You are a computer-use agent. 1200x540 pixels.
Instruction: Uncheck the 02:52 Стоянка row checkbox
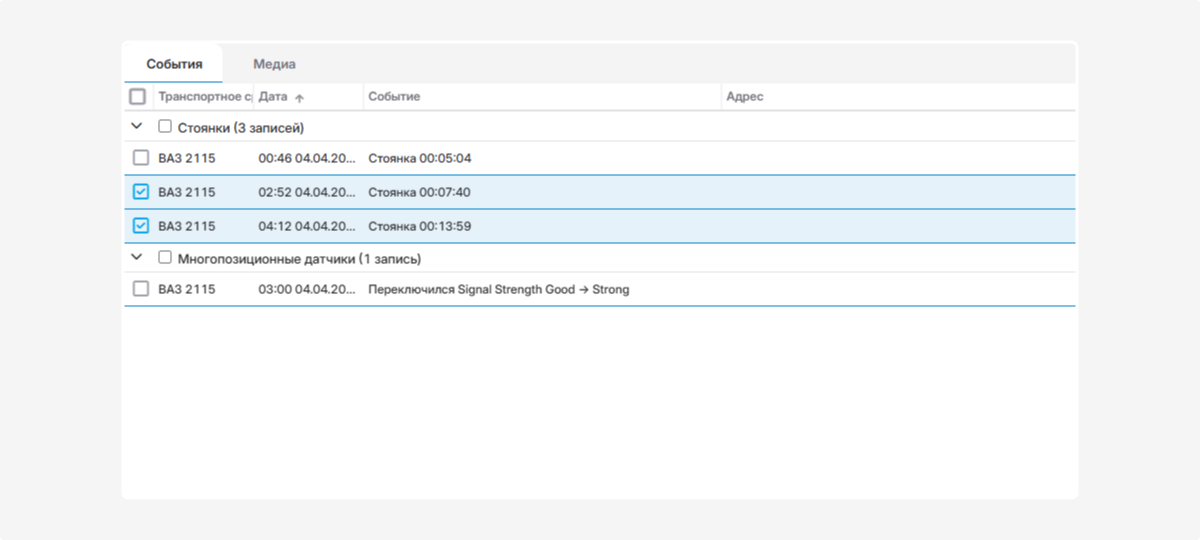coord(141,192)
